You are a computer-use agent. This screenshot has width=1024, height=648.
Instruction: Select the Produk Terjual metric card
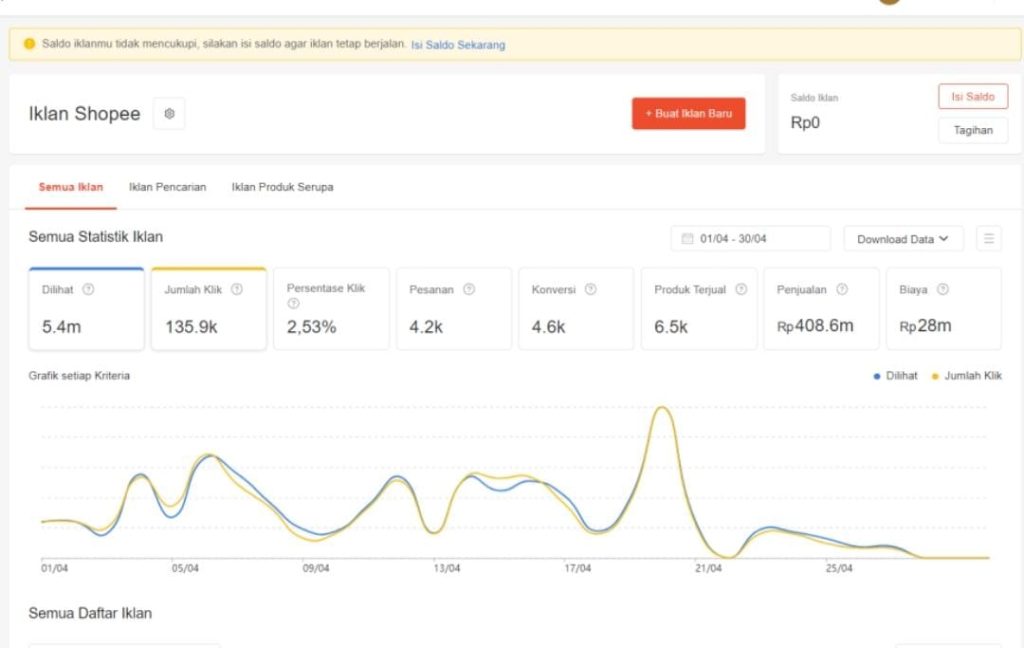click(x=699, y=308)
